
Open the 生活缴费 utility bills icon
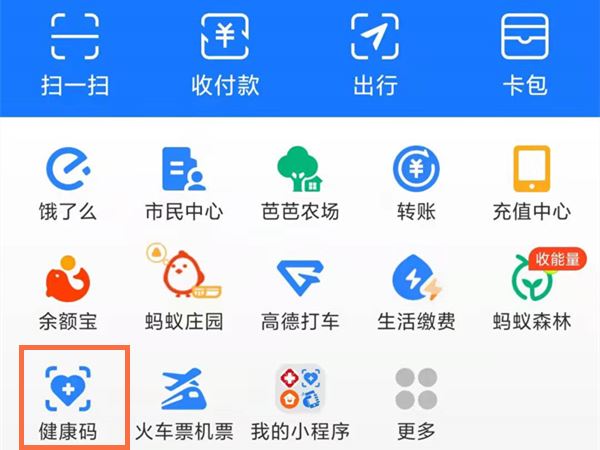pyautogui.click(x=417, y=278)
